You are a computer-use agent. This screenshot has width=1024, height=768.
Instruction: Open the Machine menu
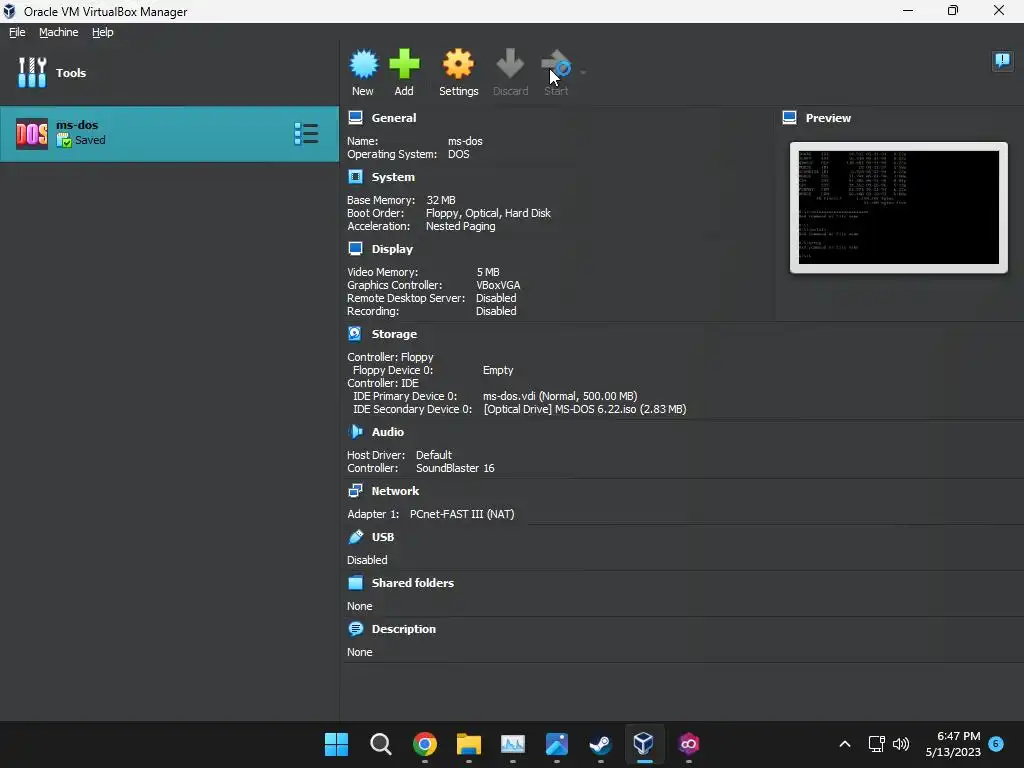[59, 32]
